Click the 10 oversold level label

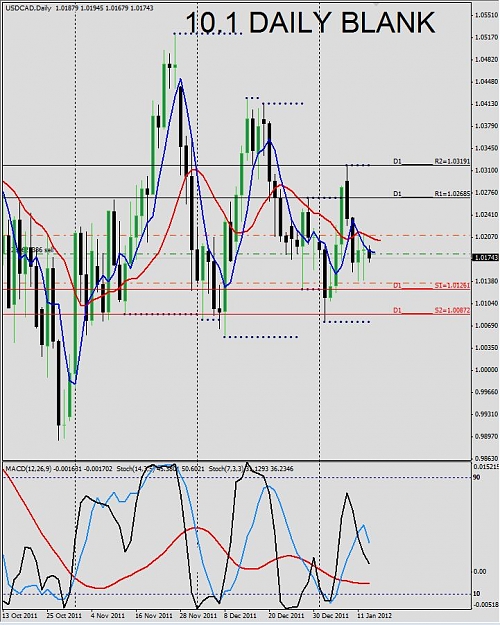pyautogui.click(x=476, y=594)
